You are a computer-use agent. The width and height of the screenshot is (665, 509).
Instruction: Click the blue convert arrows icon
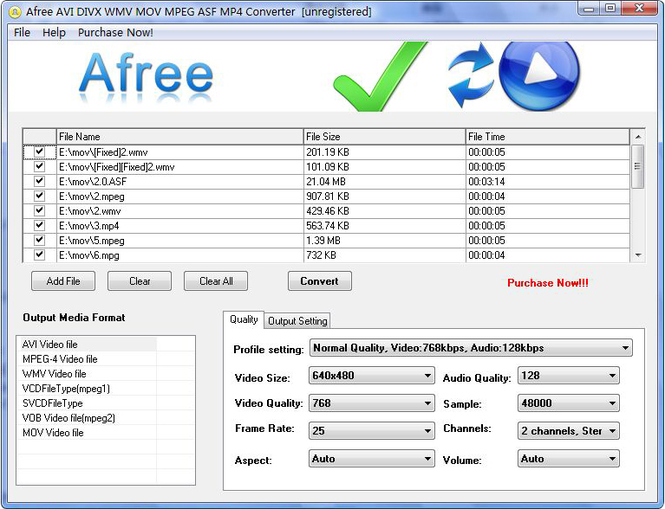coord(471,73)
